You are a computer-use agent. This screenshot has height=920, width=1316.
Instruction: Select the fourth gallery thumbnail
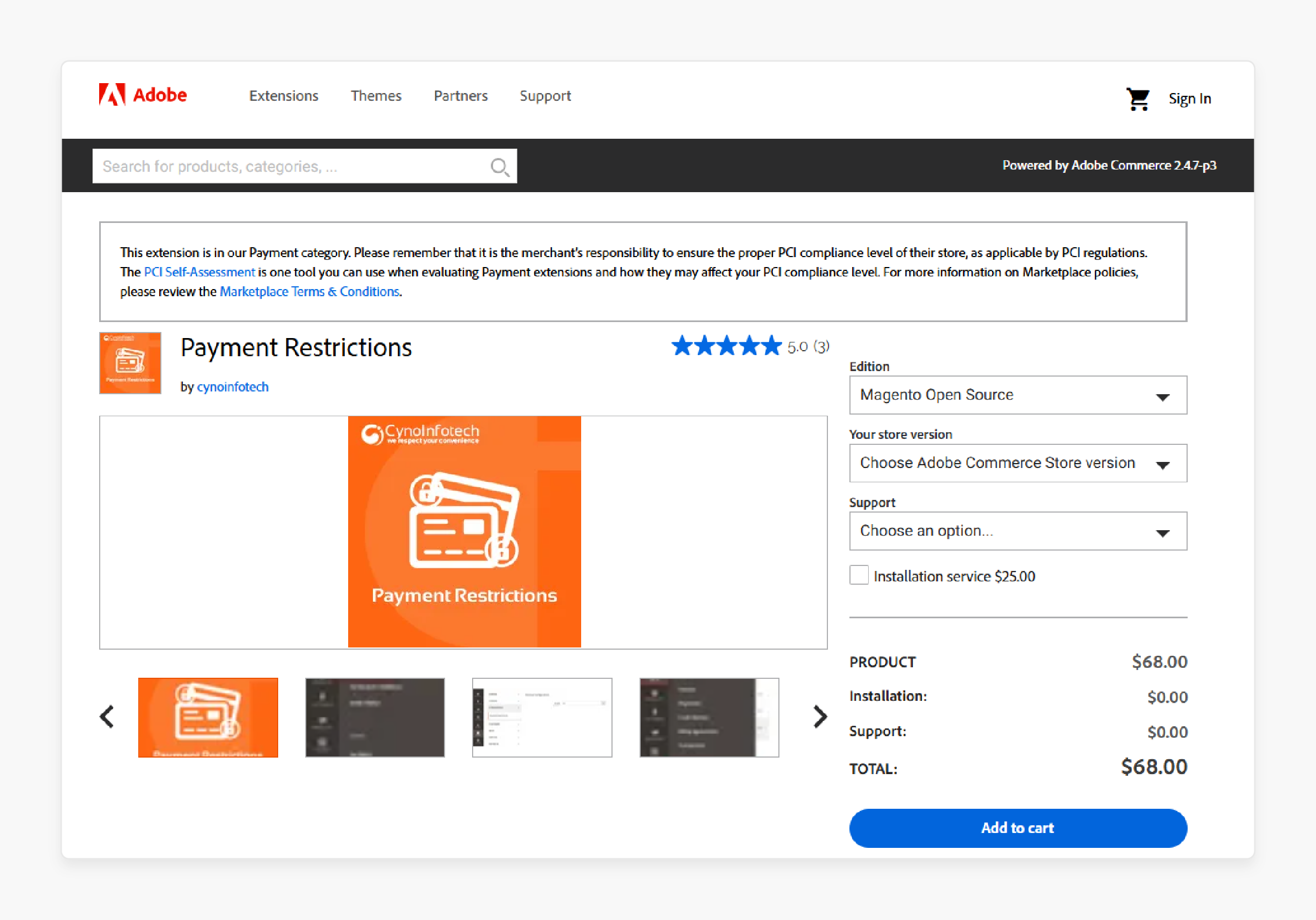[709, 717]
